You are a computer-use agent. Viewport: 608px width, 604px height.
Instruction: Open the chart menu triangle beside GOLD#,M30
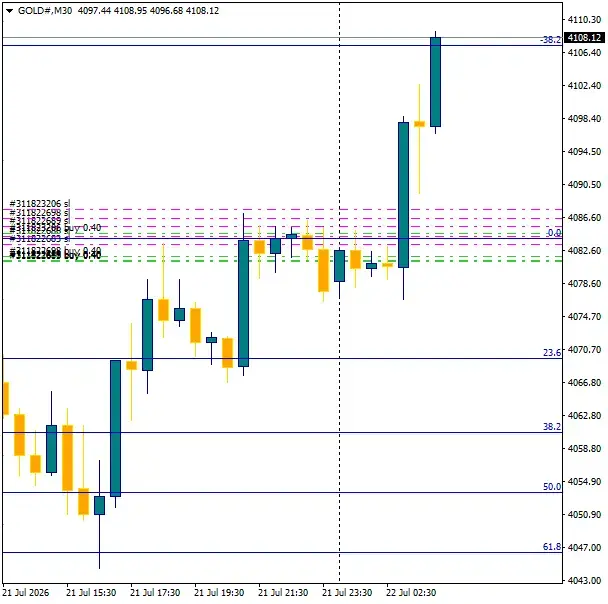[9, 11]
